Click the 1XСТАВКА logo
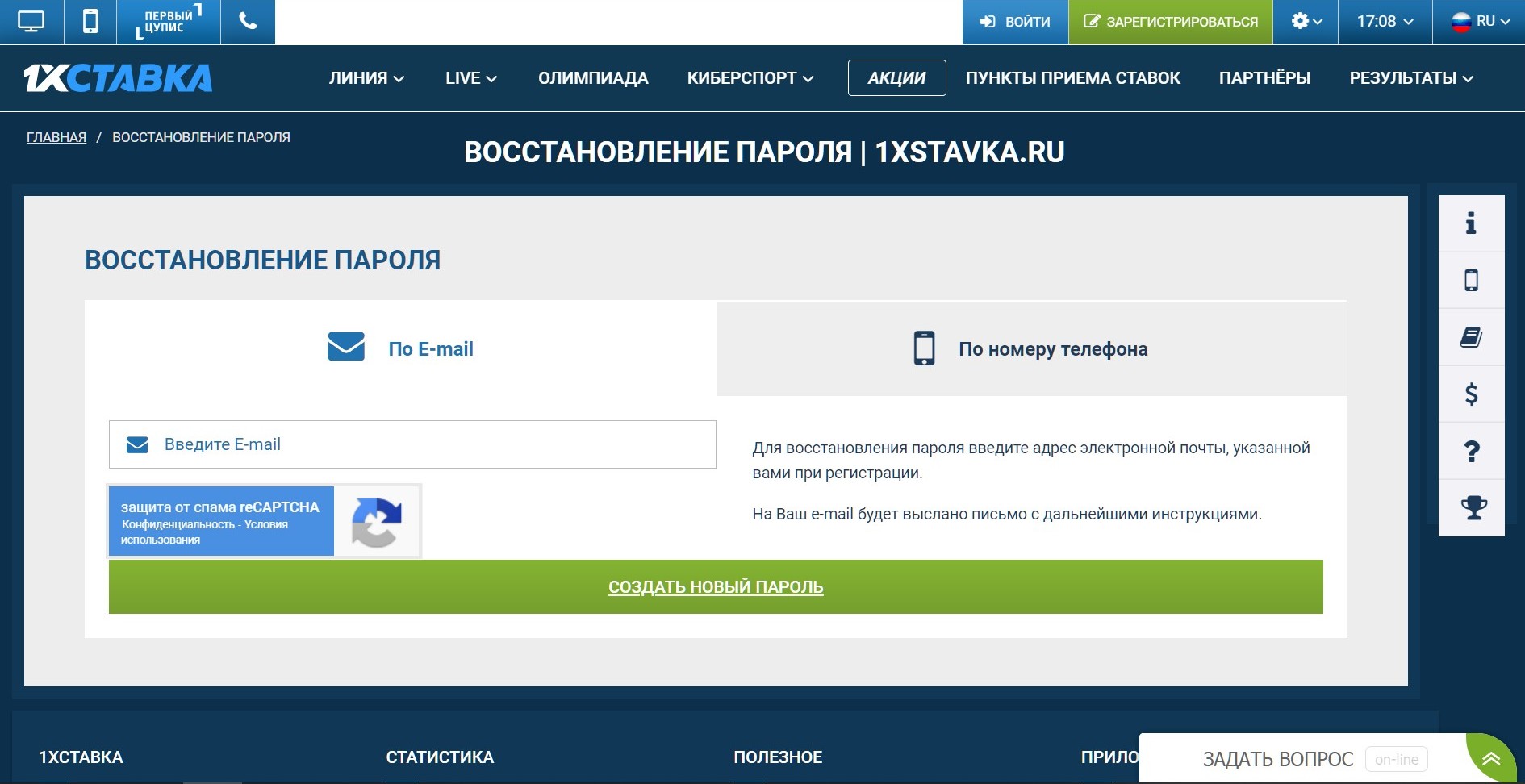This screenshot has height=784, width=1525. coord(118,78)
